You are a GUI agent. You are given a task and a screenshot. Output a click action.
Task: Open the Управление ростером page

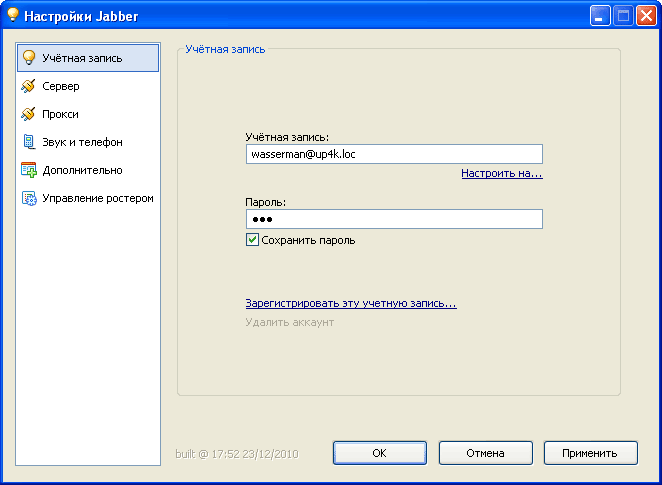coord(97,198)
